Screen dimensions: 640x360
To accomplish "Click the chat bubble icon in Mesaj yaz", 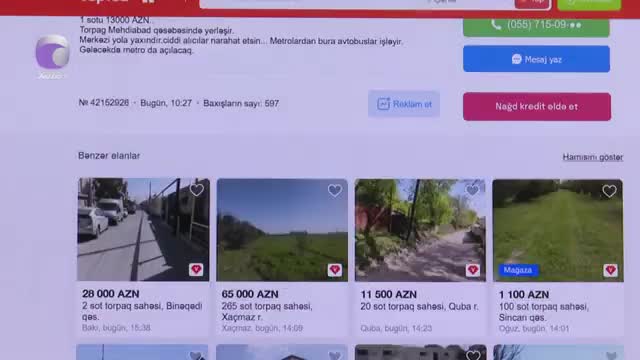I will 517,59.
